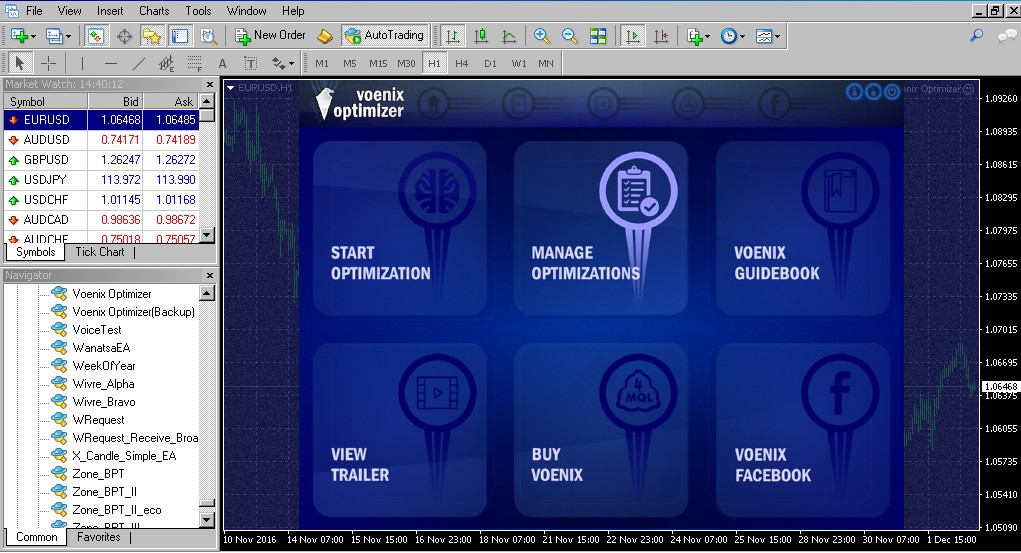Zoom out on the chart
This screenshot has width=1021, height=553.
(x=569, y=36)
